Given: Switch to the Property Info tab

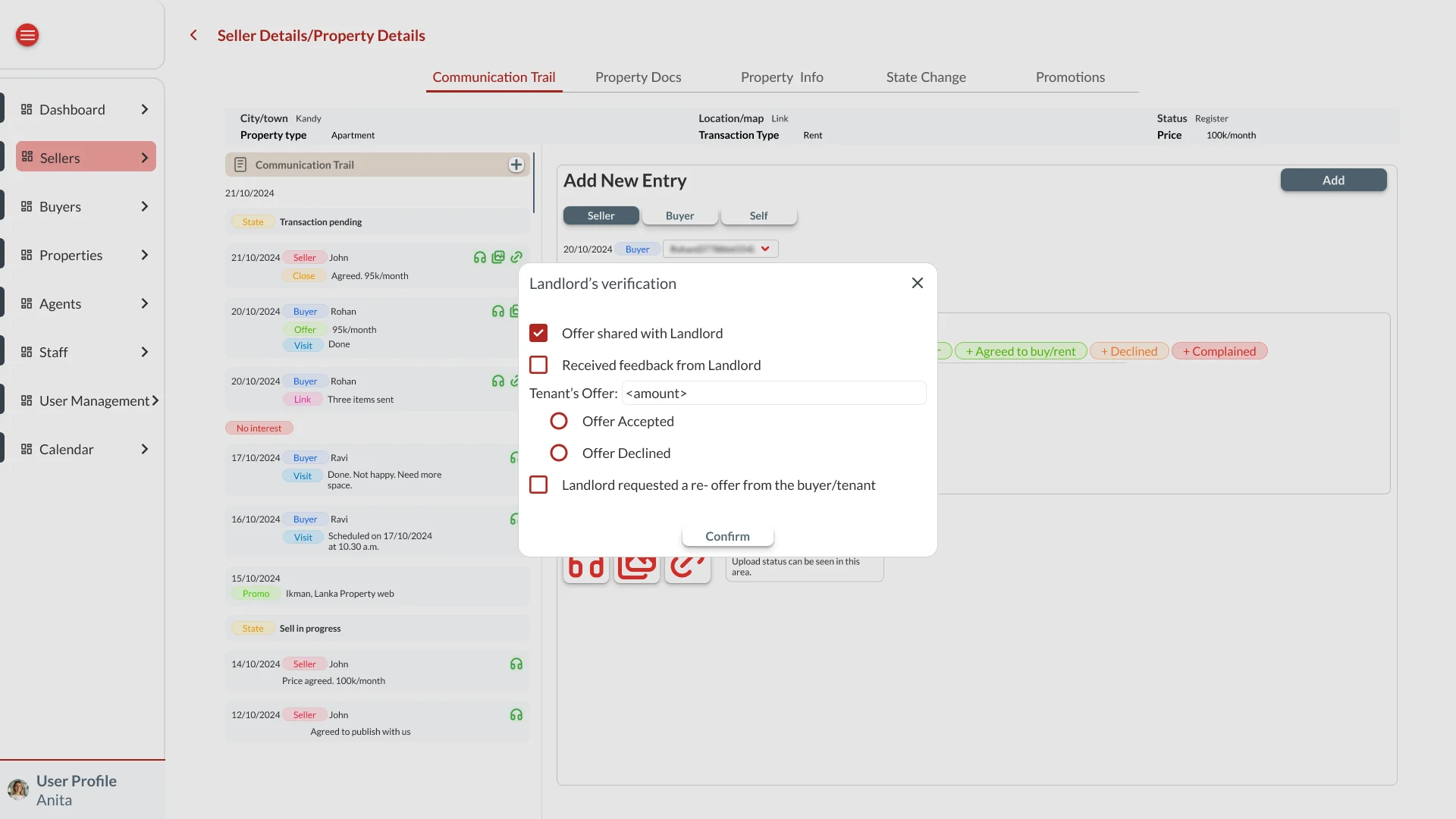Looking at the screenshot, I should (782, 77).
